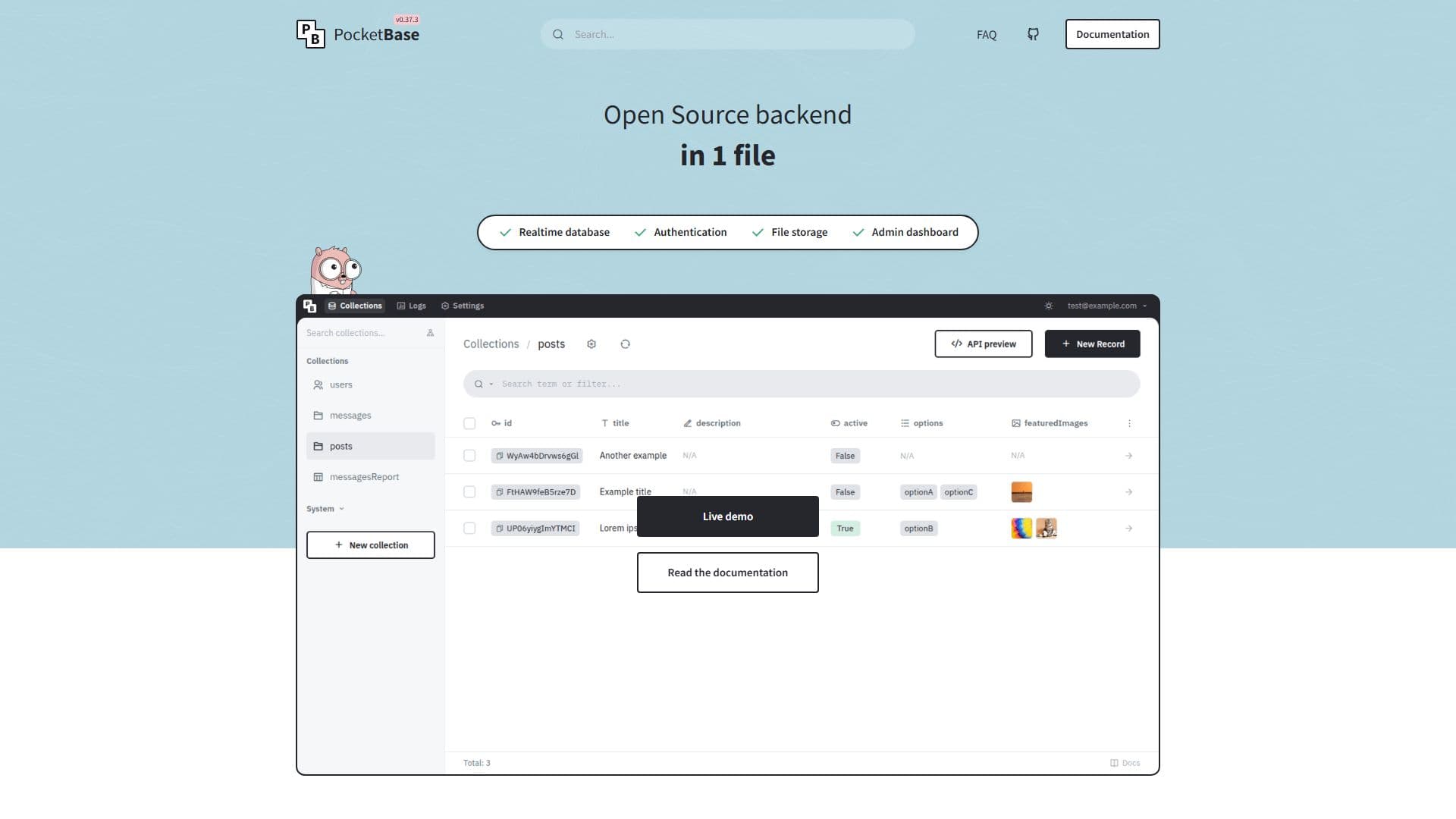Check the Lorem ipsum row checkbox
Image resolution: width=1456 pixels, height=819 pixels.
pyautogui.click(x=469, y=529)
